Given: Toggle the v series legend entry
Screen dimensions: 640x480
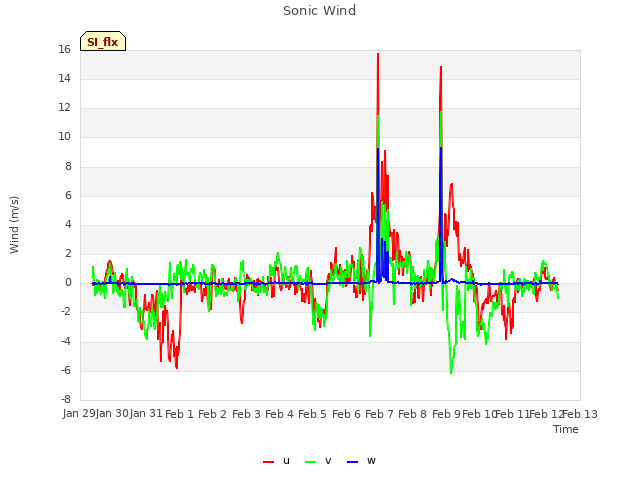Looking at the screenshot, I should (318, 461).
